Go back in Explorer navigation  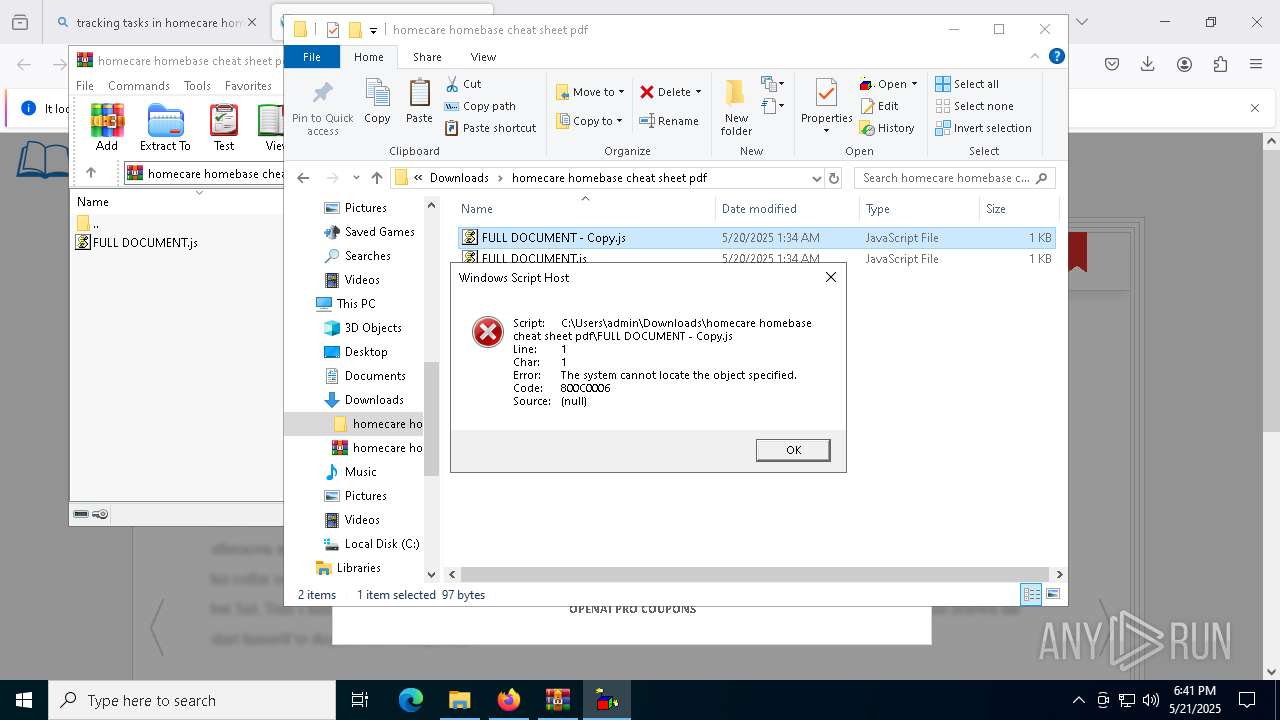[x=303, y=178]
